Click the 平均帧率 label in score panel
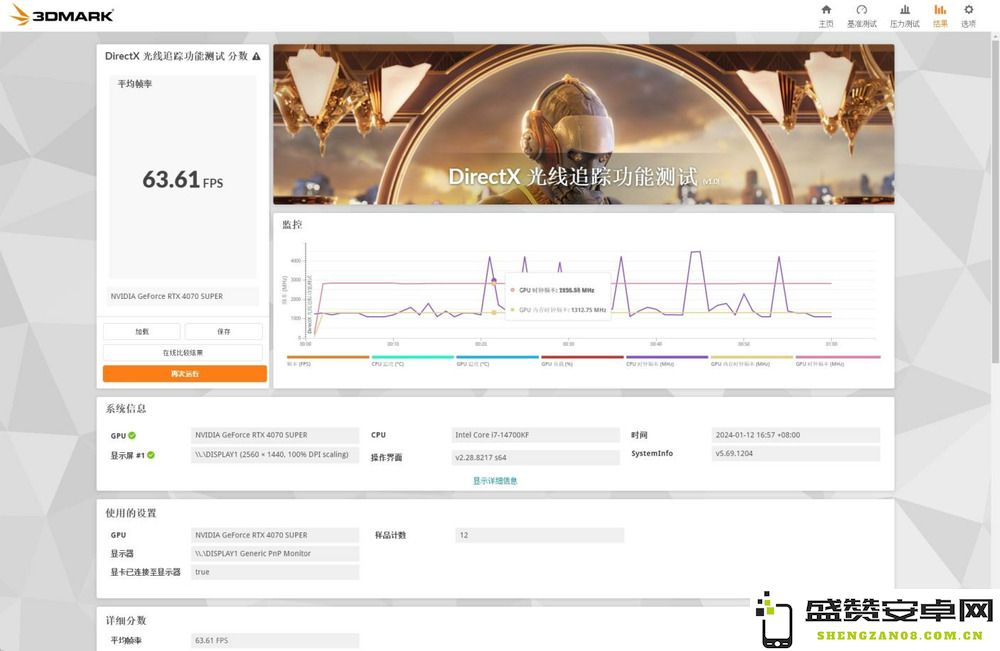Image resolution: width=1000 pixels, height=651 pixels. tap(135, 84)
